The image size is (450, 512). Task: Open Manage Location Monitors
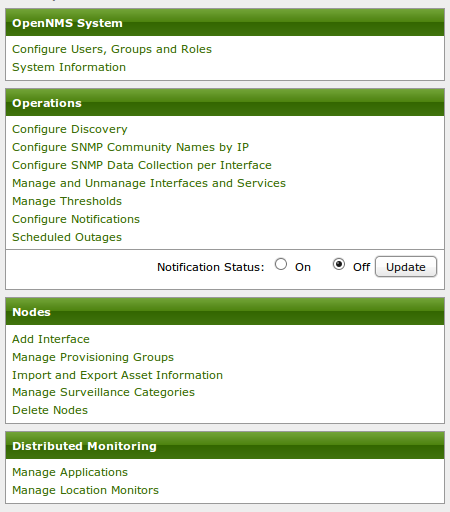pyautogui.click(x=85, y=490)
